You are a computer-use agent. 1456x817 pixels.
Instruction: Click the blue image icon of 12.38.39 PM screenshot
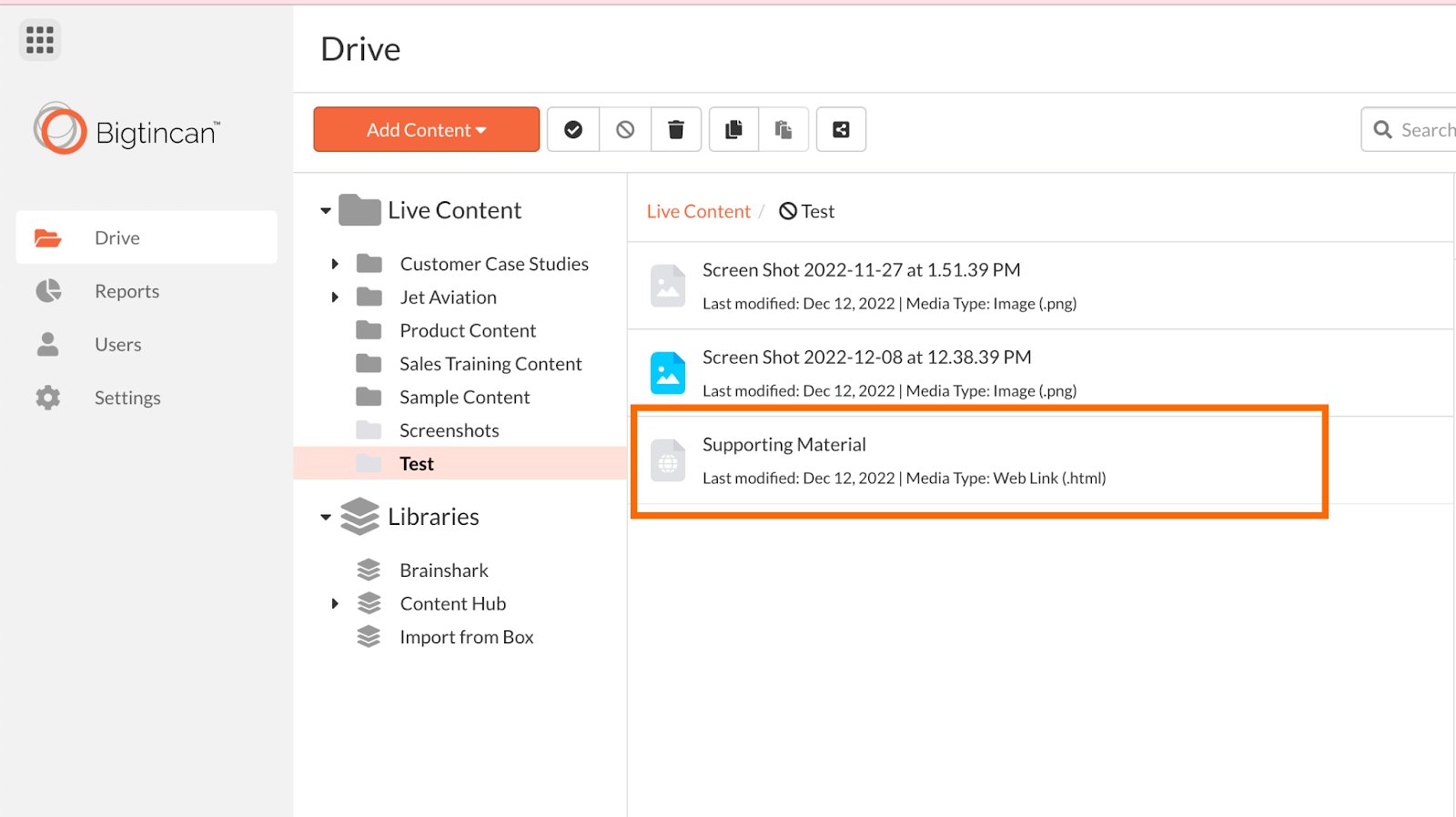coord(668,373)
